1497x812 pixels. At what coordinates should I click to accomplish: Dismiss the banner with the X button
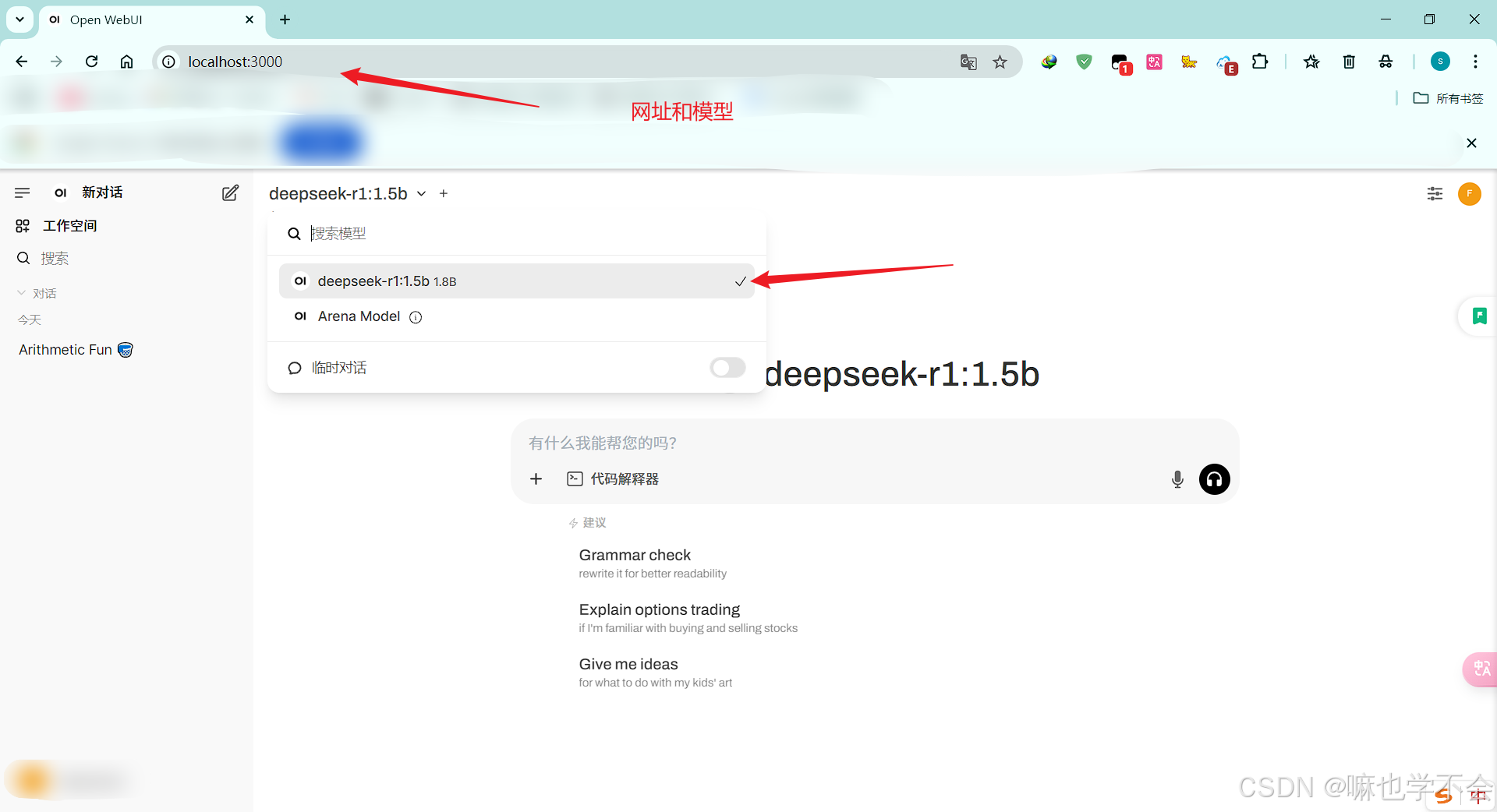(x=1471, y=143)
